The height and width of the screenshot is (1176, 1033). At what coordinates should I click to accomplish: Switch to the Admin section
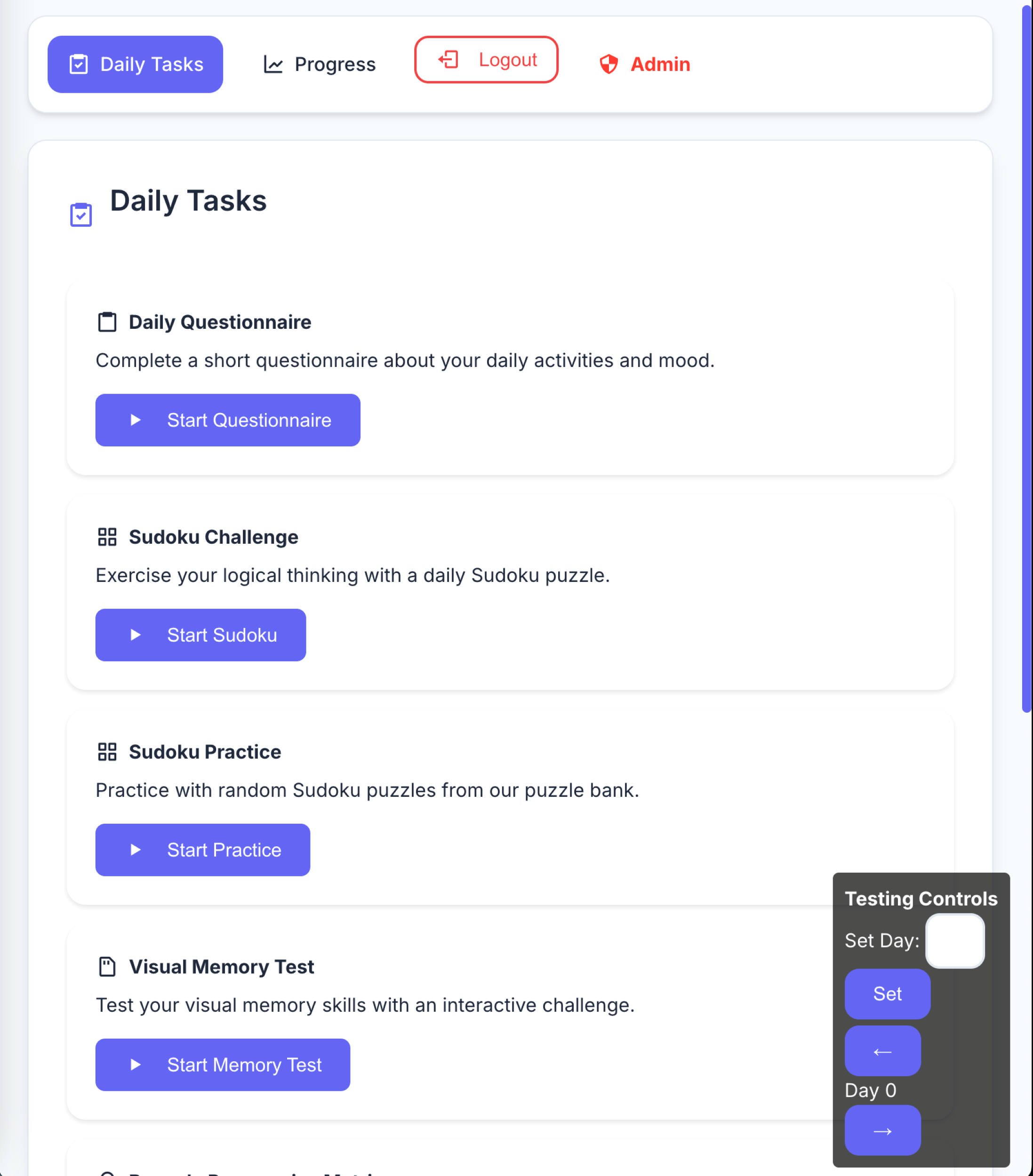(x=645, y=64)
